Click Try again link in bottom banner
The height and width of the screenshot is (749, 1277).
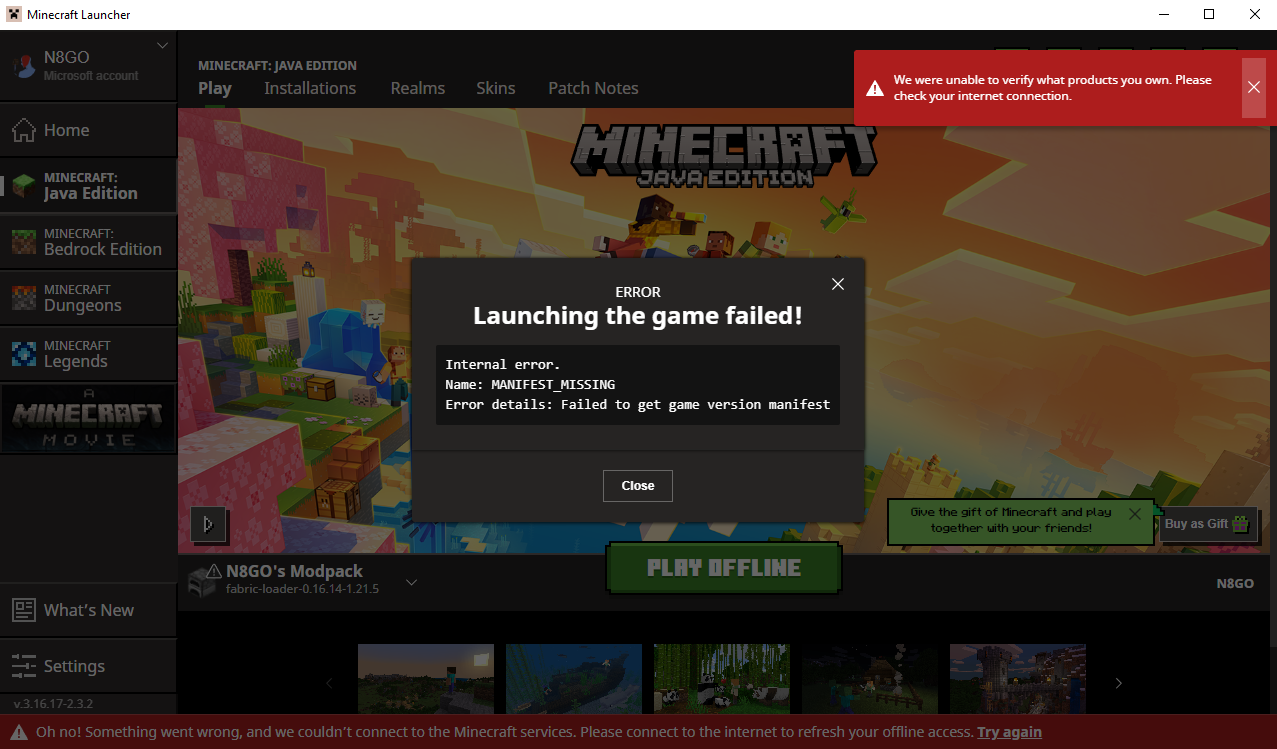(x=1009, y=732)
